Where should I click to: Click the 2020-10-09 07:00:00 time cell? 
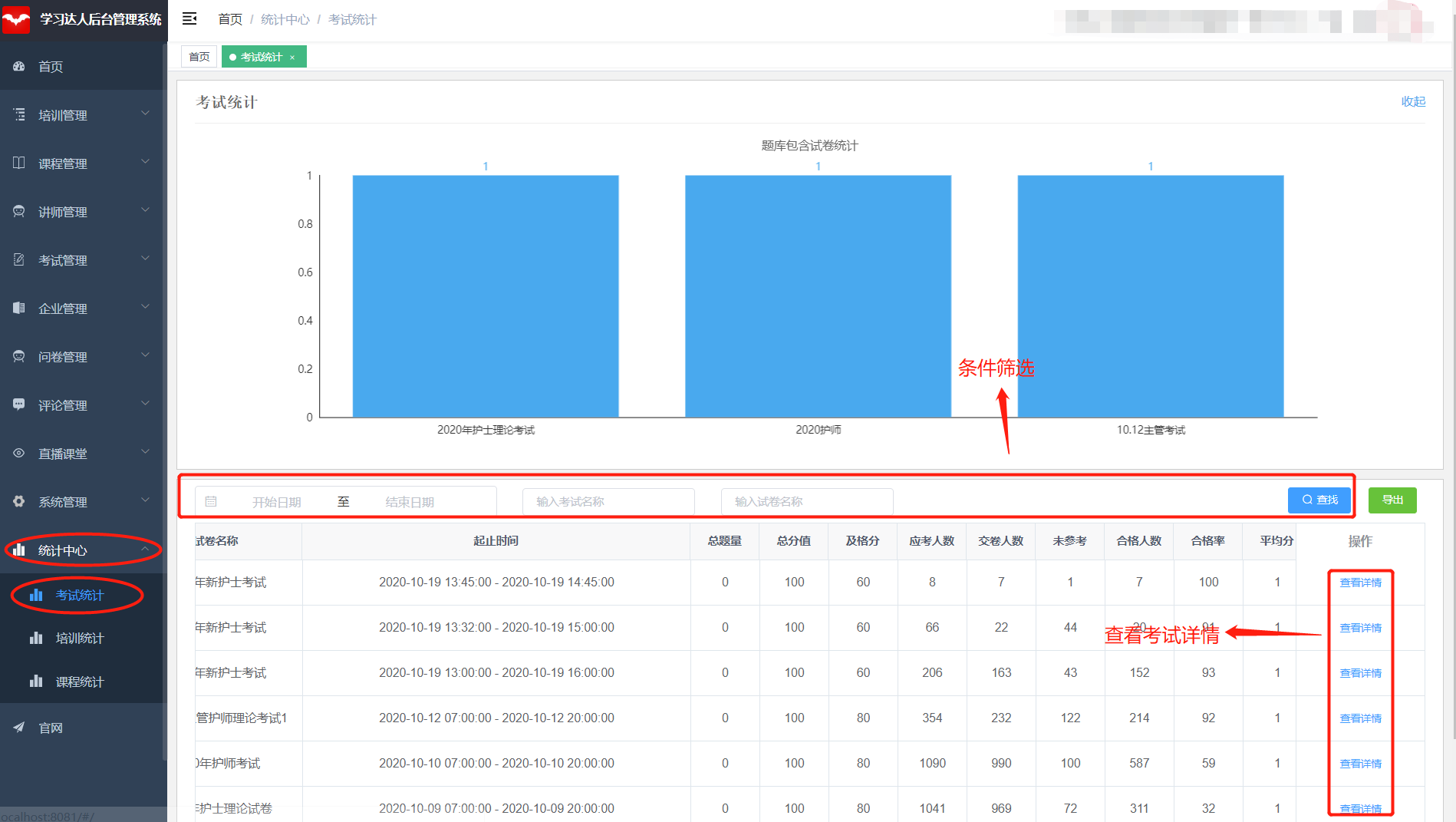point(496,808)
